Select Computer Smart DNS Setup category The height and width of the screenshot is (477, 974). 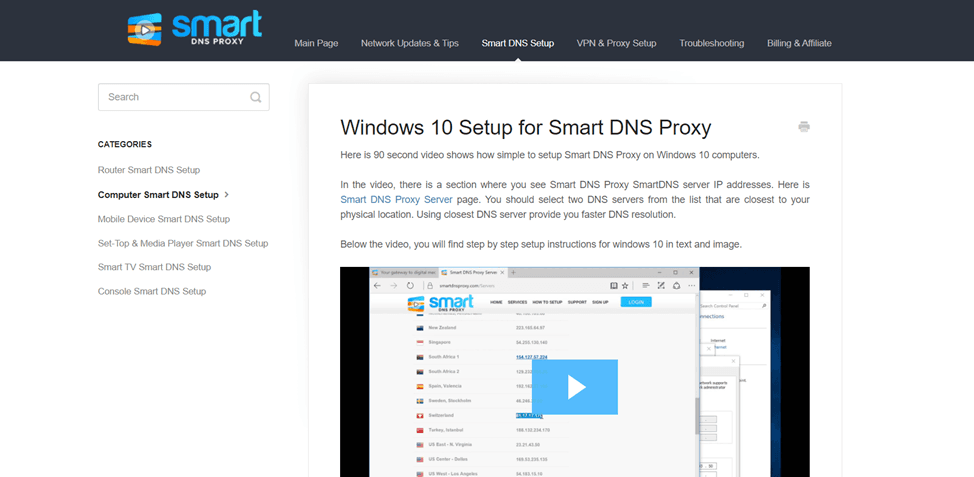(x=158, y=194)
